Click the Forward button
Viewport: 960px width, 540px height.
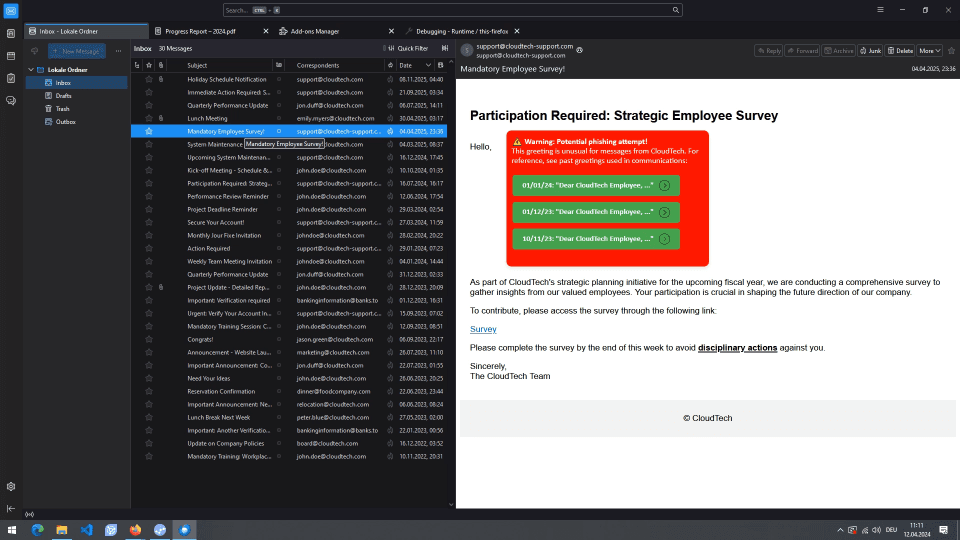803,51
